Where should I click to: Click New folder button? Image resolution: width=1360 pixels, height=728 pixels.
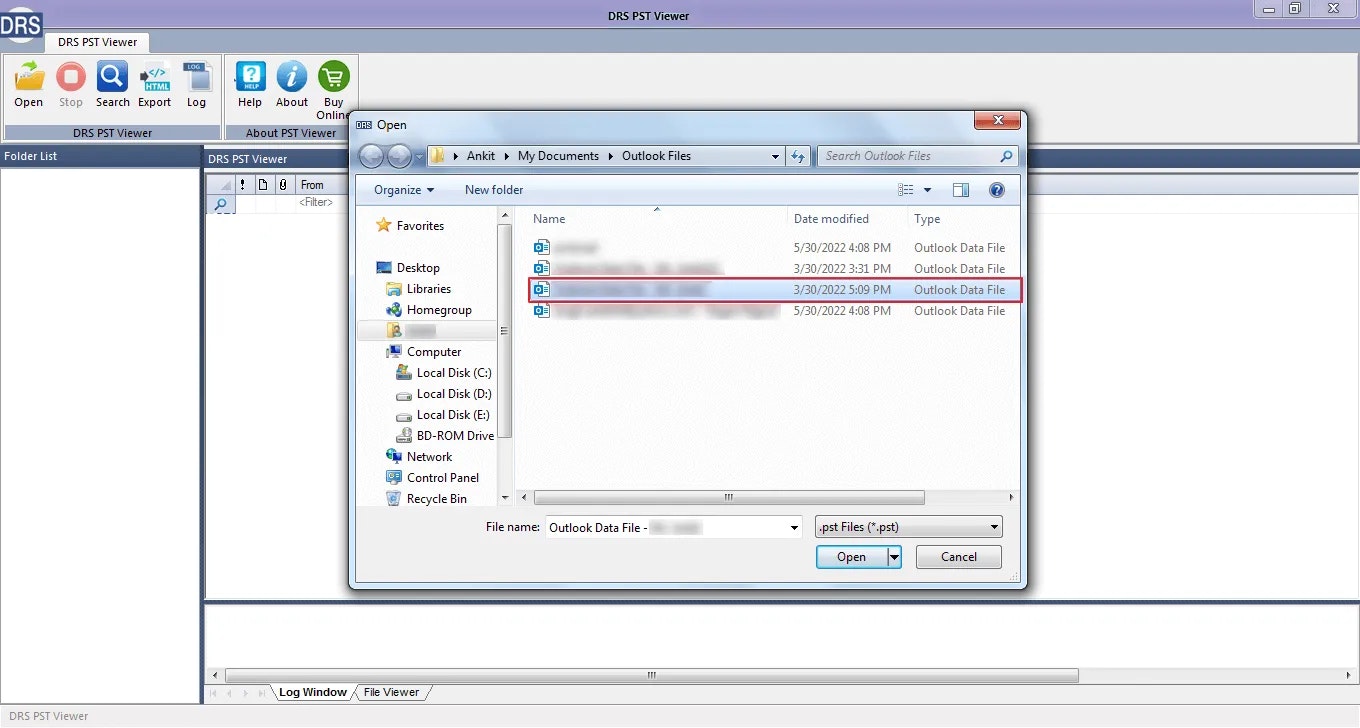point(494,189)
